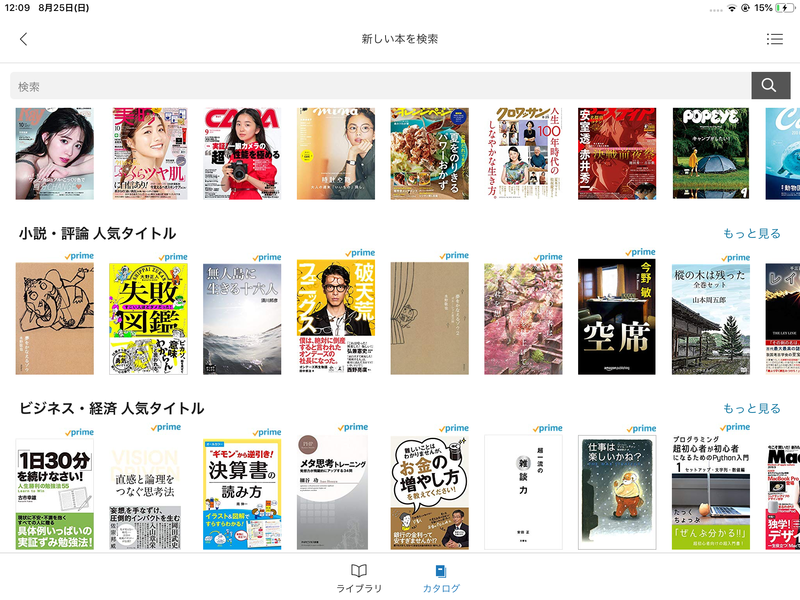Viewport: 800px width, 600px height.
Task: Open the CAPA camera magazine cover
Action: click(242, 154)
